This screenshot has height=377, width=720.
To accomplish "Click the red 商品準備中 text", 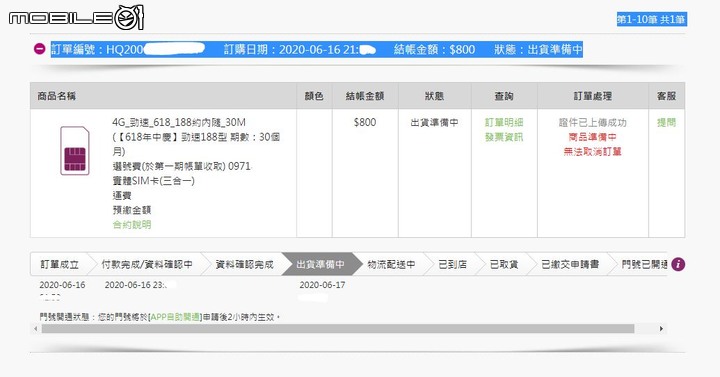I will coord(592,137).
